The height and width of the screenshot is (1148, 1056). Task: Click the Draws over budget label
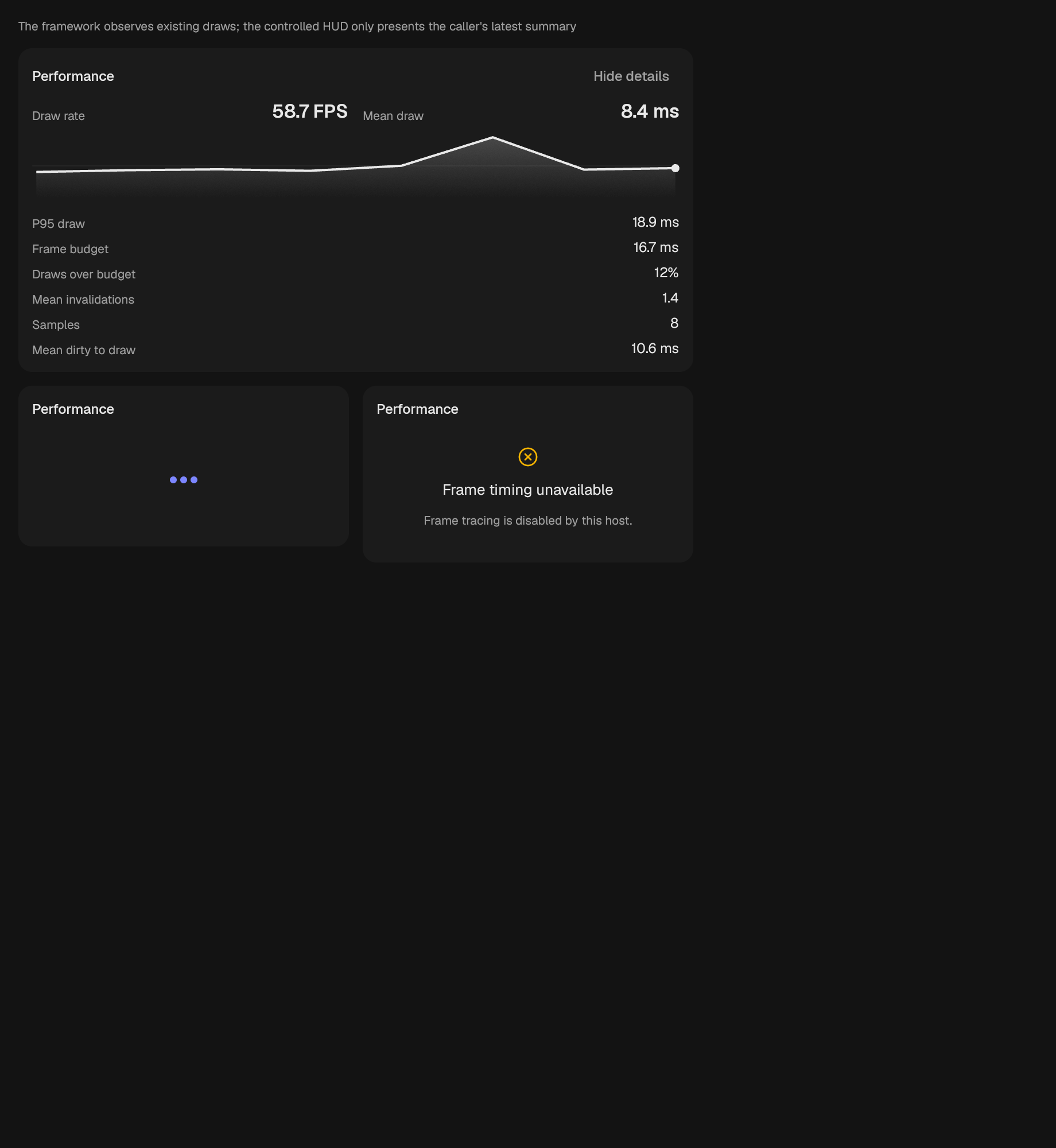coord(84,274)
